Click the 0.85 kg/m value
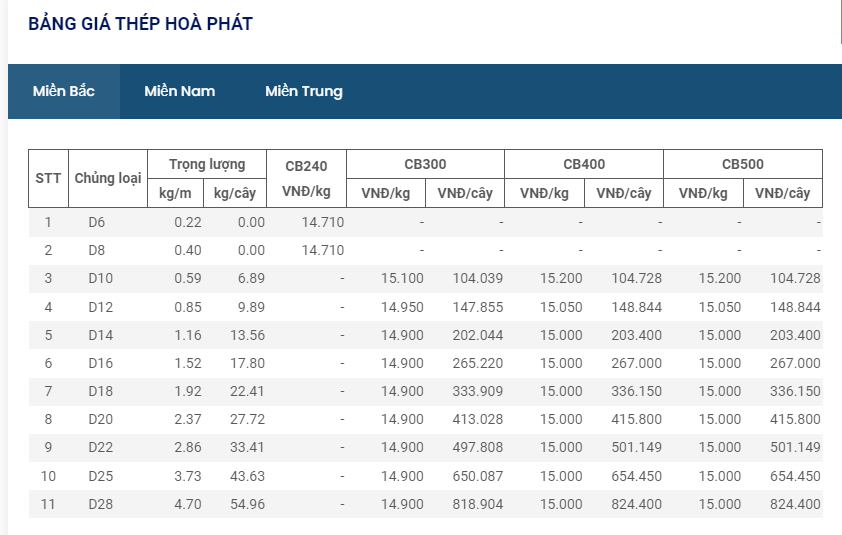This screenshot has height=535, width=842. (188, 307)
